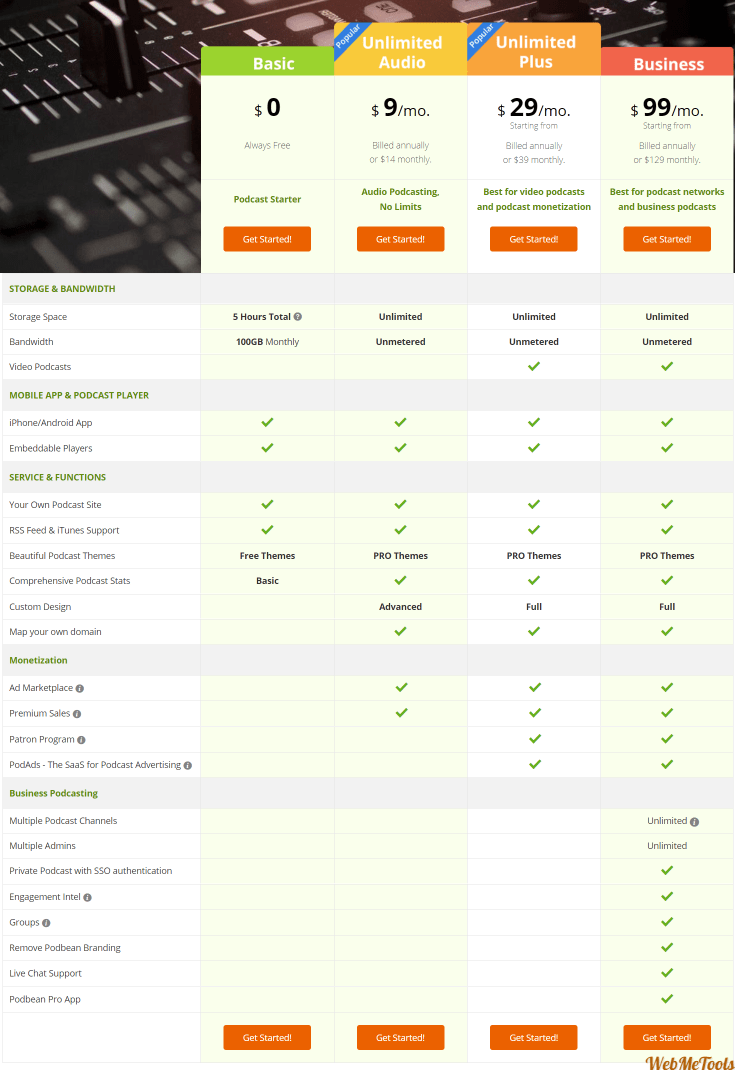Click Embeddable Players checkmark under Unlimited Audio

click(x=401, y=448)
